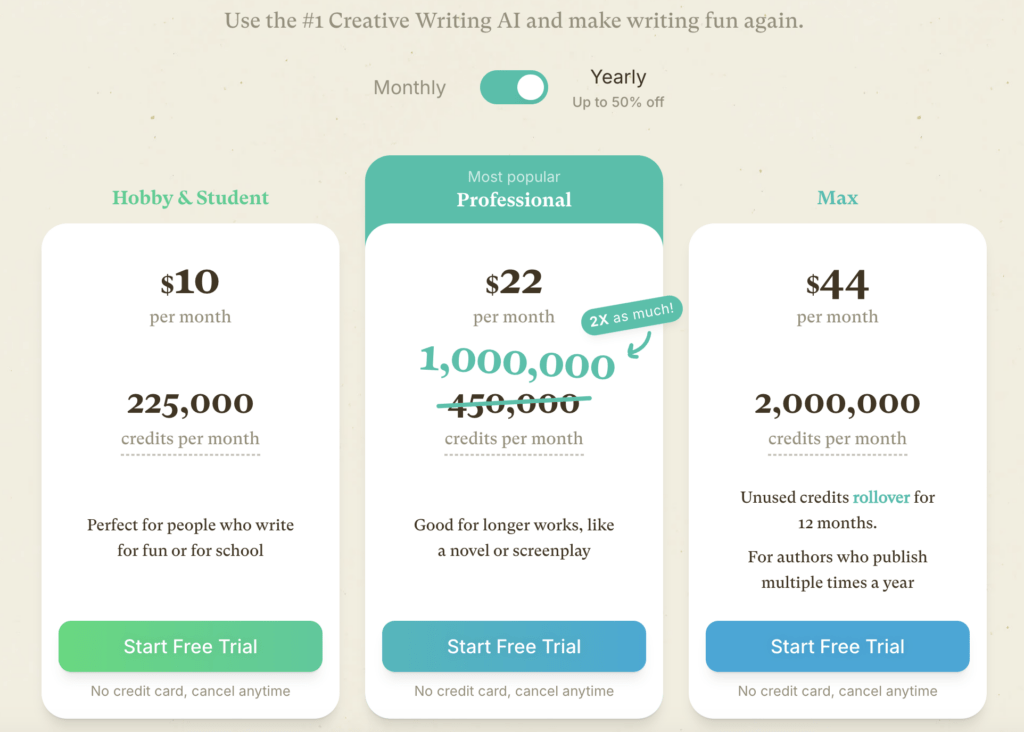Screen dimensions: 1024x732
Task: Click Max plan's underlined 'credits per month'
Action: pyautogui.click(x=837, y=439)
